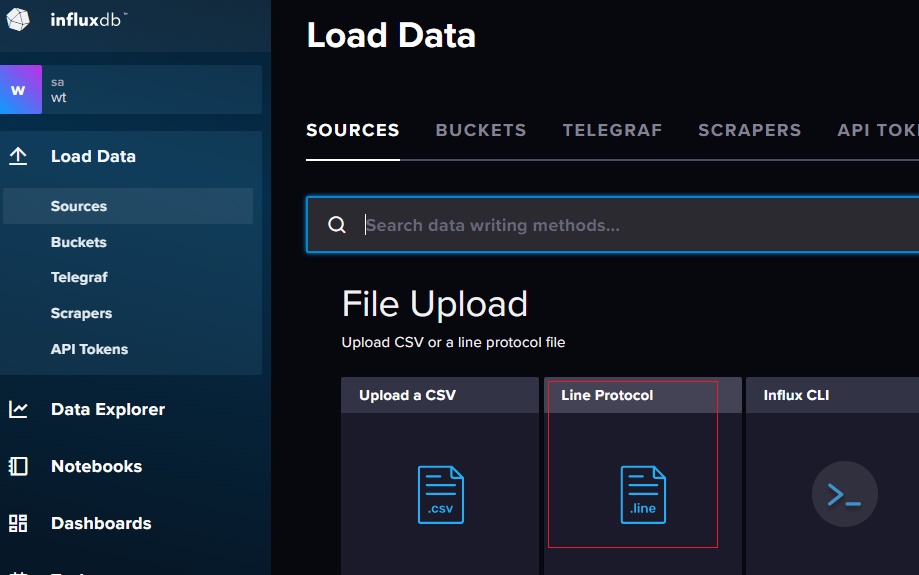Switch to the SCRAPERS tab
Viewport: 919px width, 575px height.
pyautogui.click(x=750, y=130)
